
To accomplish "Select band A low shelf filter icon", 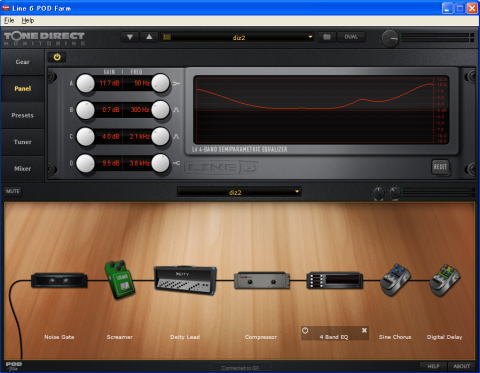I will tap(177, 83).
